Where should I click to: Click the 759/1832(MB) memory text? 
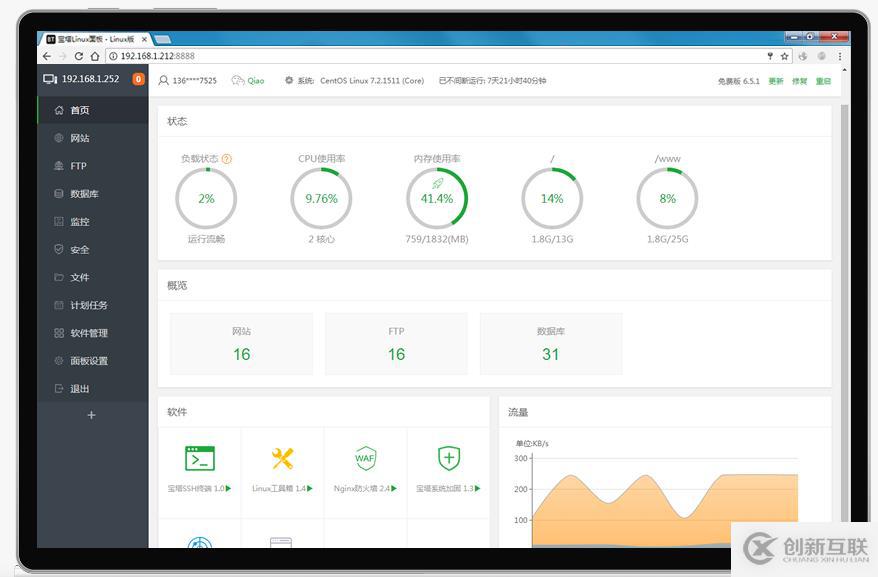click(437, 239)
